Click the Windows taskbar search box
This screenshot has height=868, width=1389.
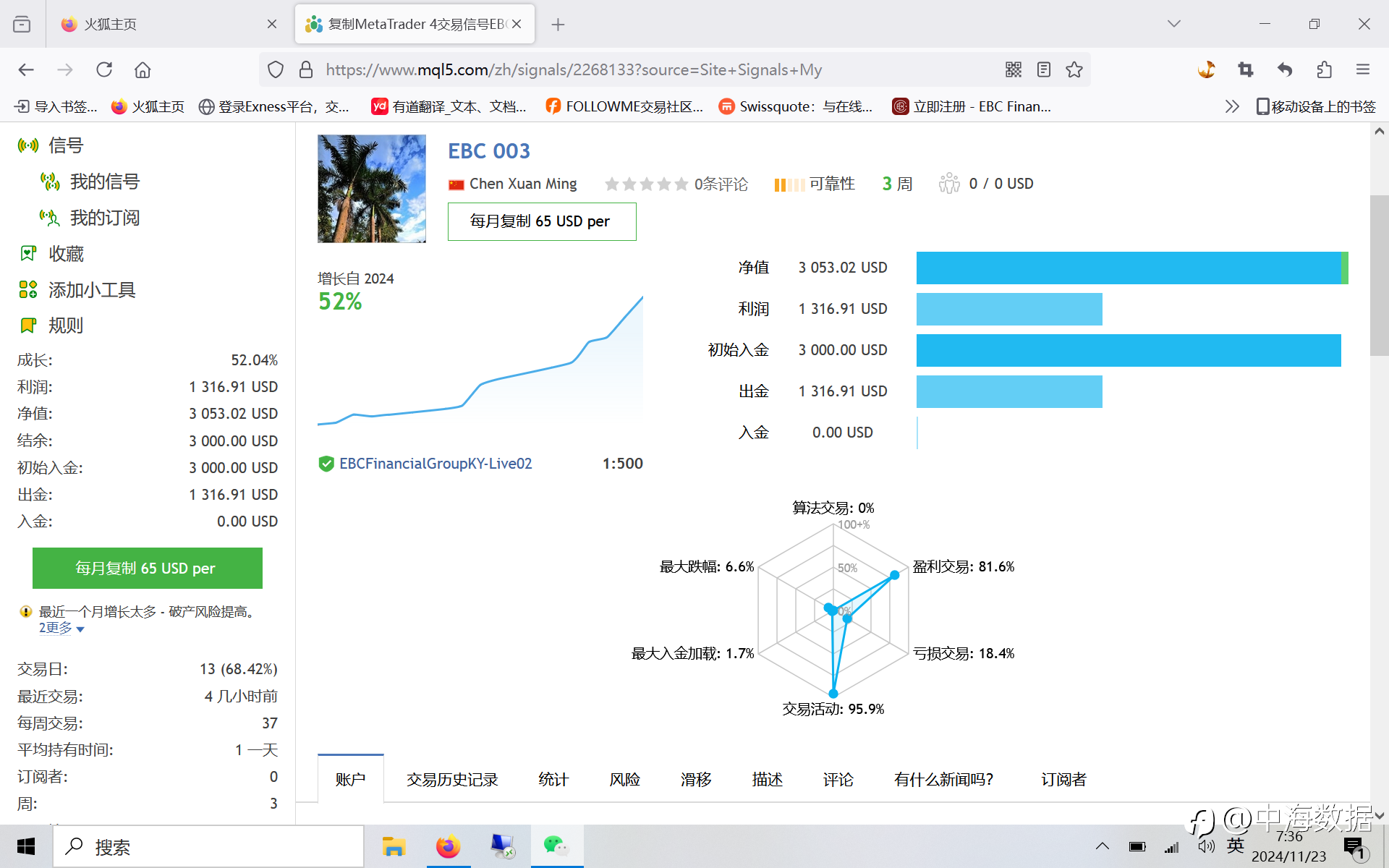click(208, 846)
